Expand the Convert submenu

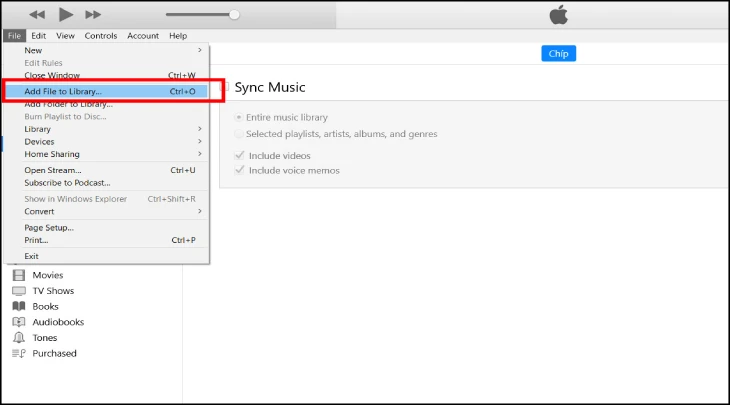[108, 211]
